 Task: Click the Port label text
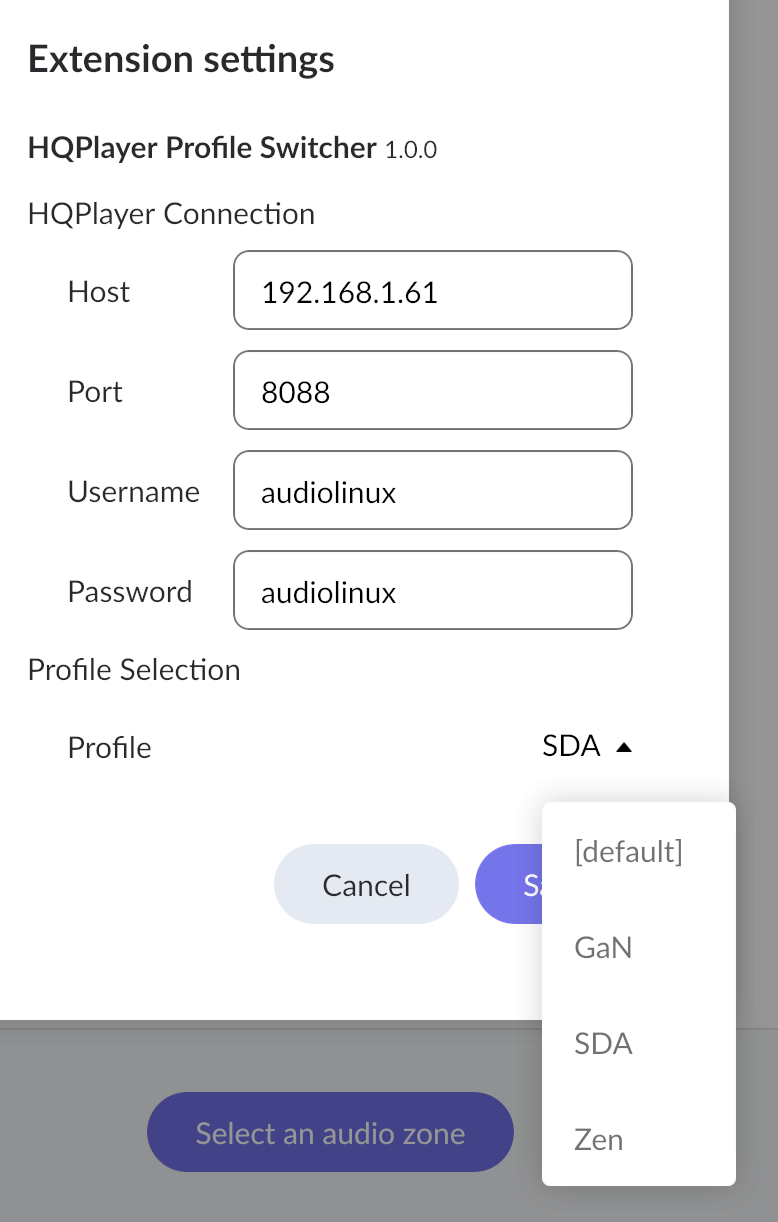(95, 392)
